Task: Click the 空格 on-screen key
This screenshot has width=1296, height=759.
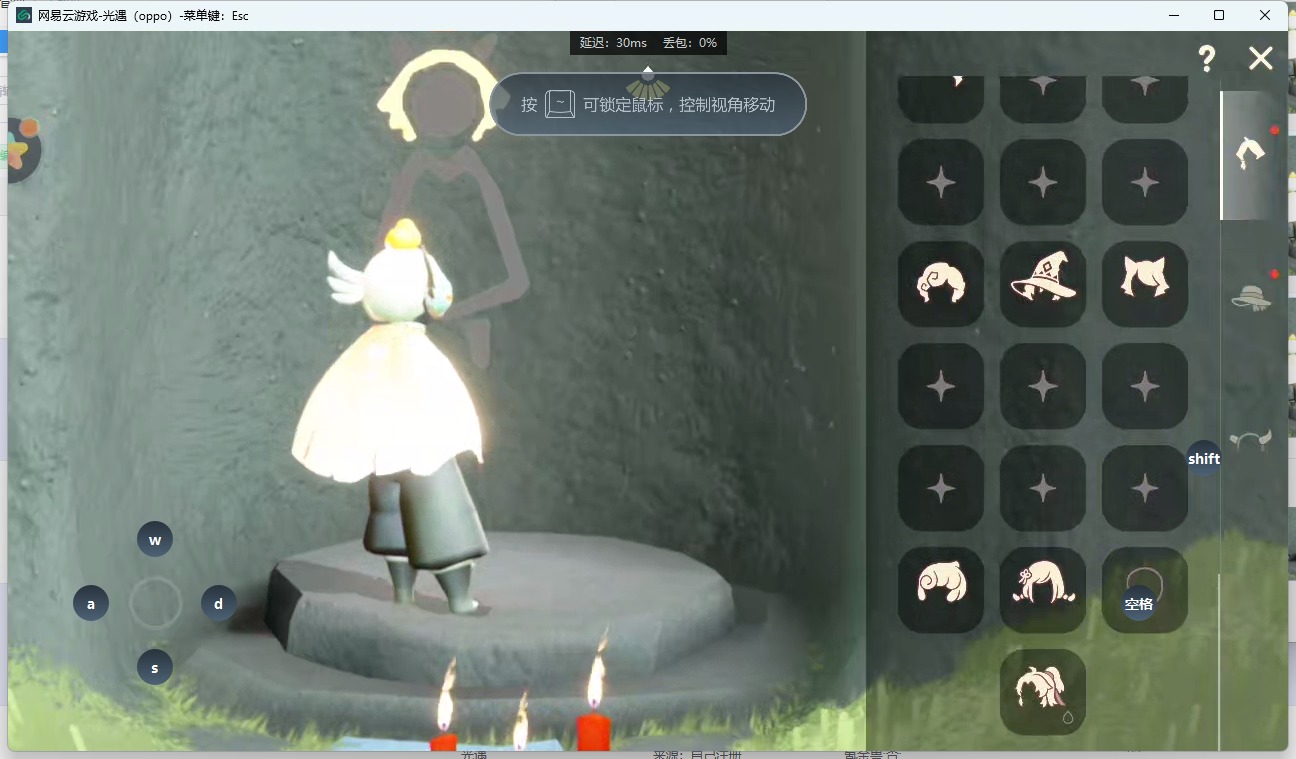Action: (1139, 604)
